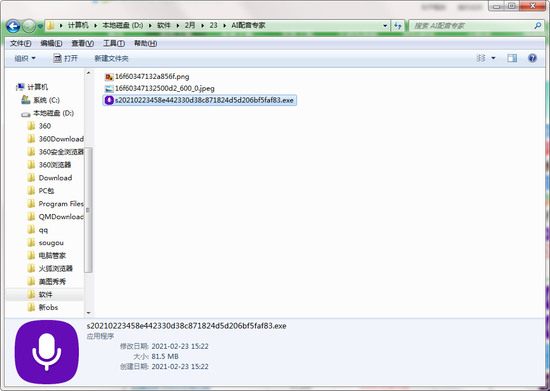Open the recent pages dropdown arrow

tap(40, 26)
